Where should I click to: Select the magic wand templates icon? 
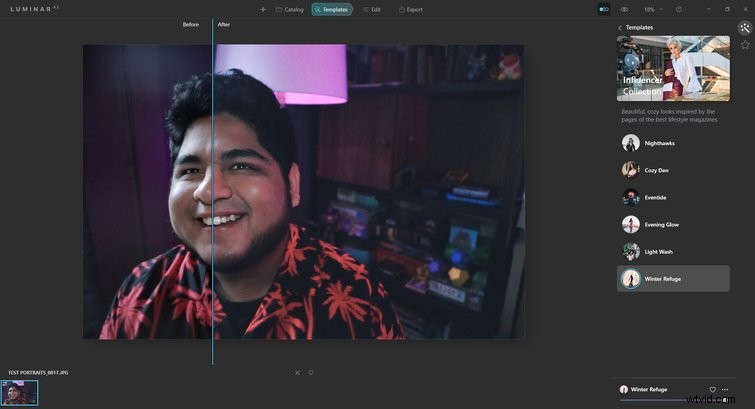[745, 27]
